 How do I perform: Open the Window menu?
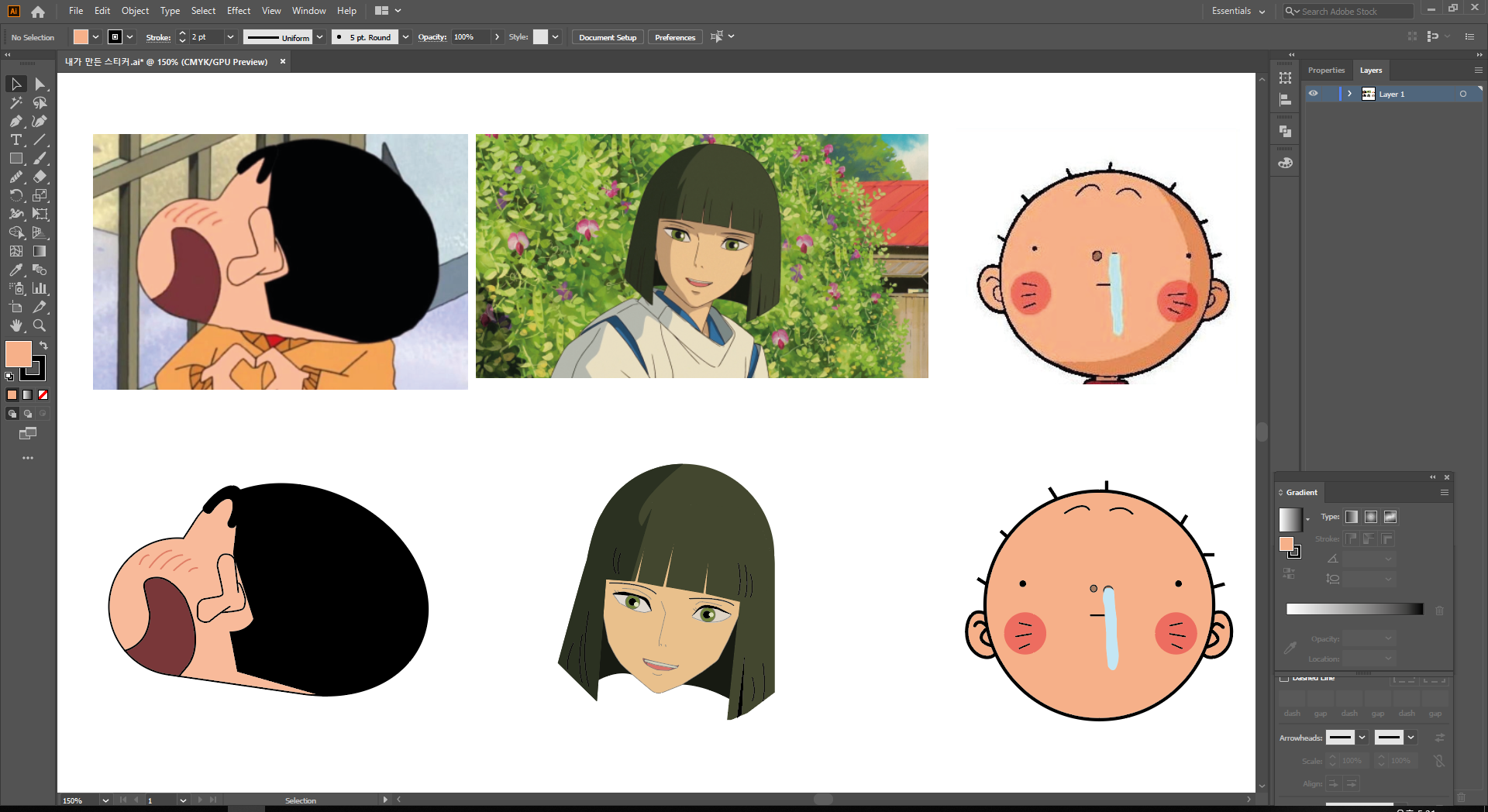[308, 11]
